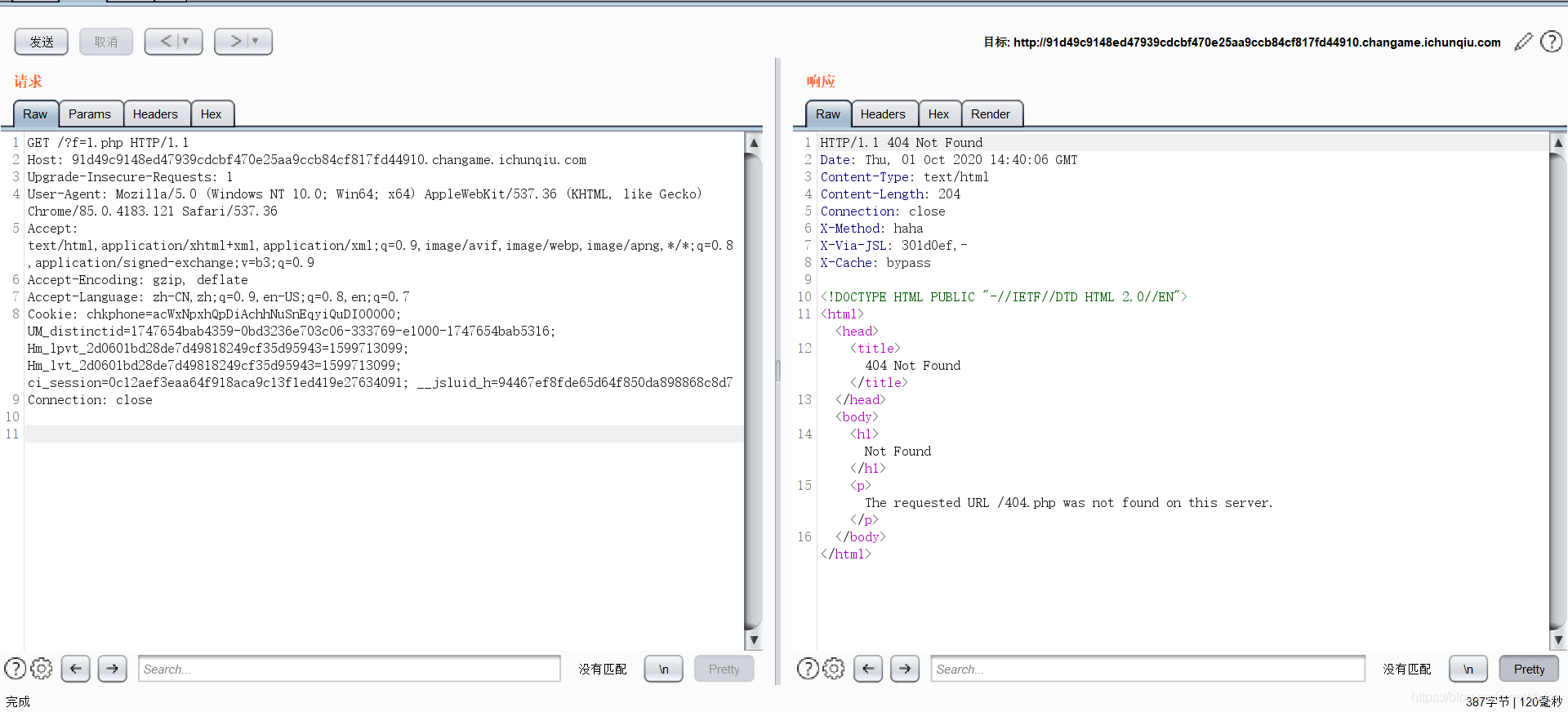
Task: Jump to previous match in request panel
Action: pyautogui.click(x=76, y=669)
